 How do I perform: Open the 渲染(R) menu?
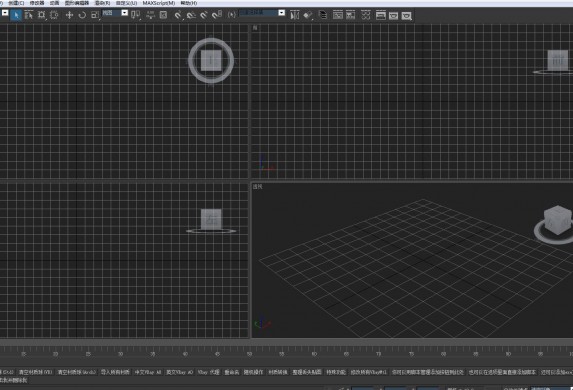click(x=102, y=3)
